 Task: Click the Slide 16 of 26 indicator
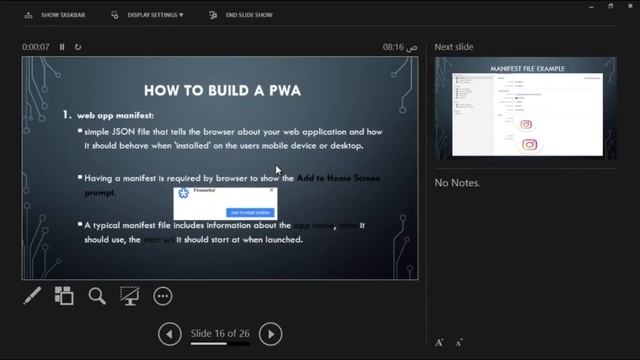220,333
